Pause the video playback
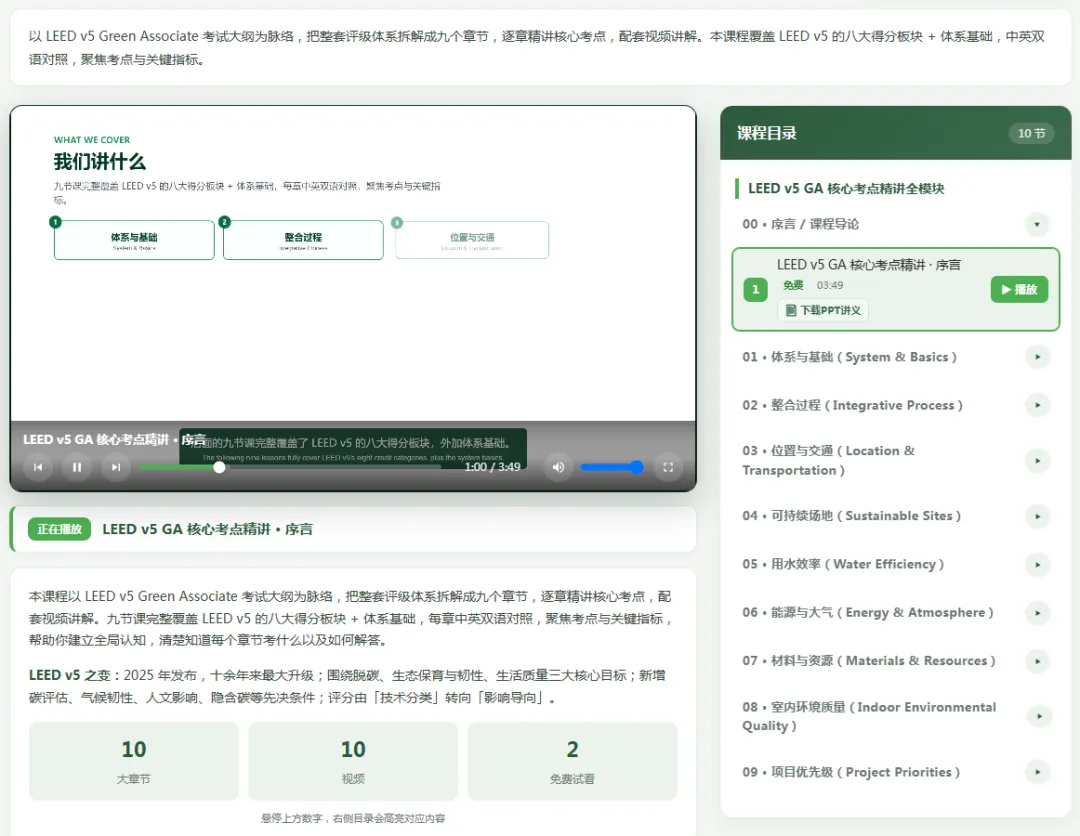 tap(76, 467)
